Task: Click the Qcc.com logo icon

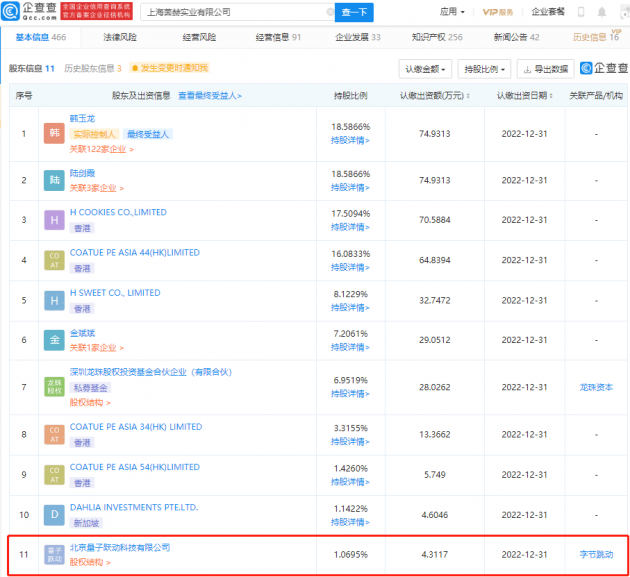Action: coord(10,12)
